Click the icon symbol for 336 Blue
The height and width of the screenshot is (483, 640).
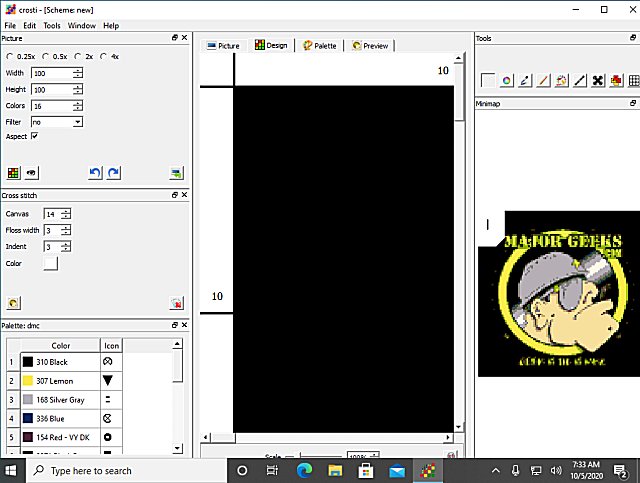(107, 418)
